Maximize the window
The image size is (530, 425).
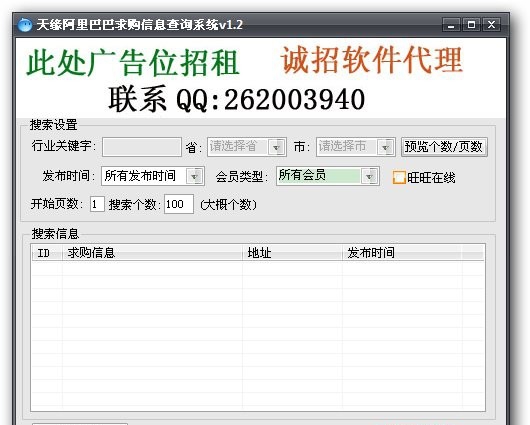point(471,25)
